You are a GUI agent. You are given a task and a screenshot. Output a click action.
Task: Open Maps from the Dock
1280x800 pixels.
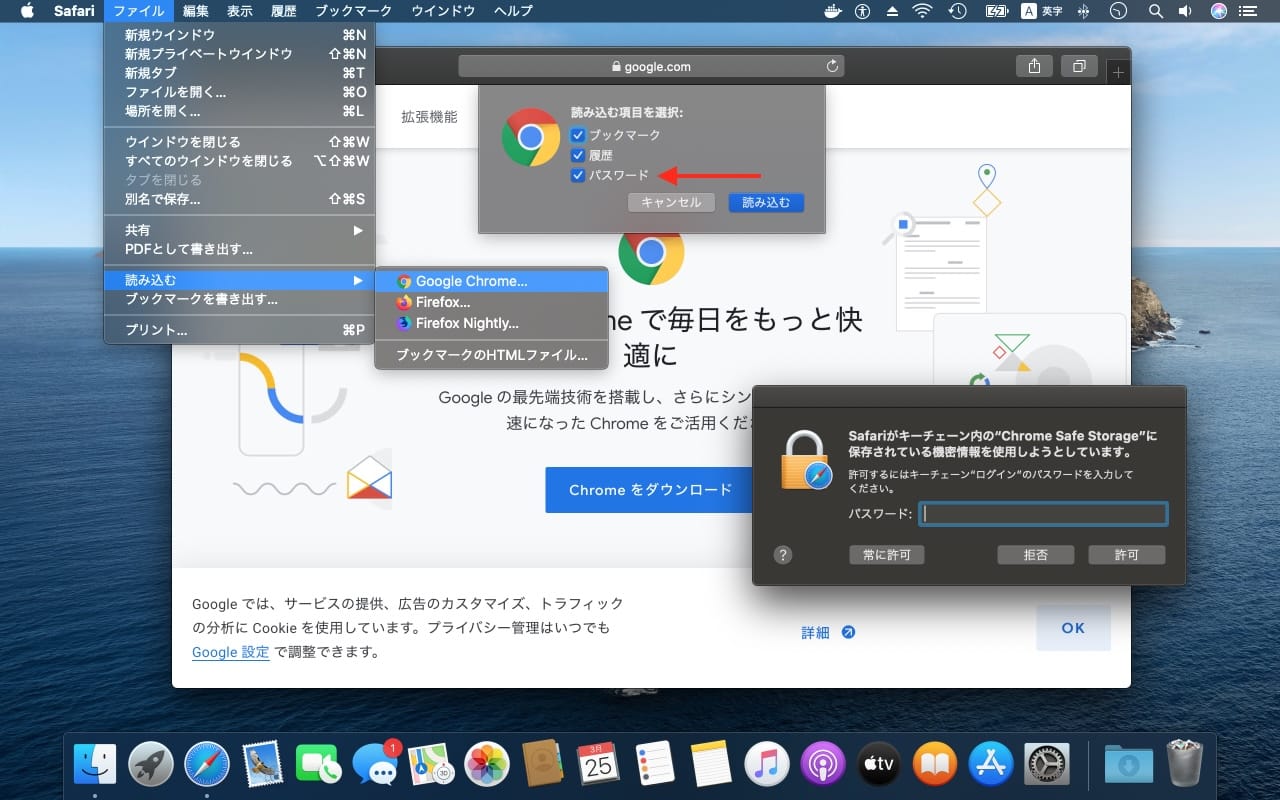pos(432,765)
